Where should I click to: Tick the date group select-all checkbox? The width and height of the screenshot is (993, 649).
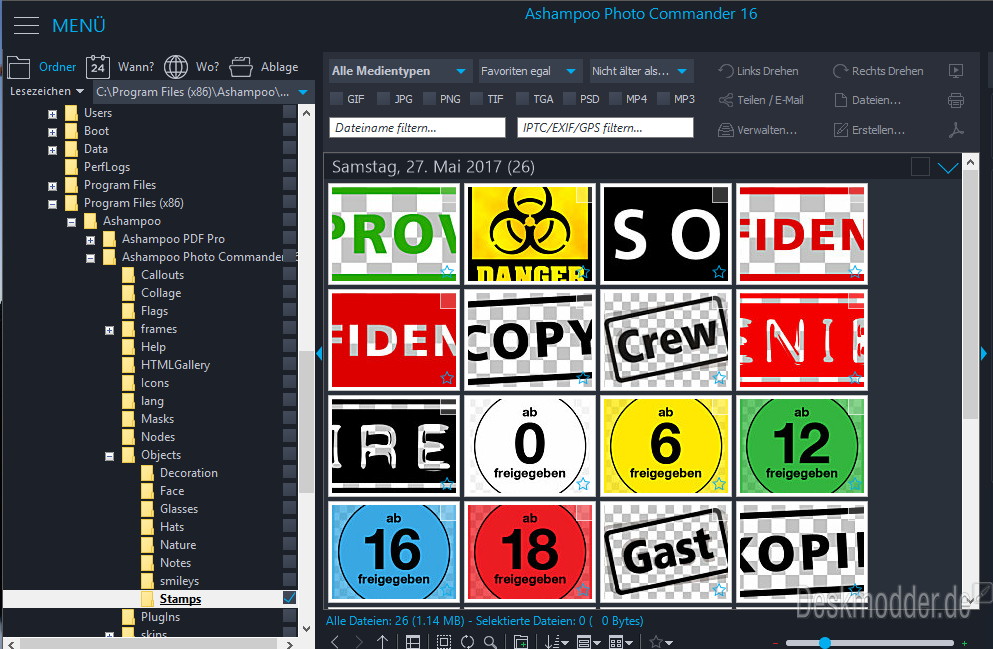point(920,167)
